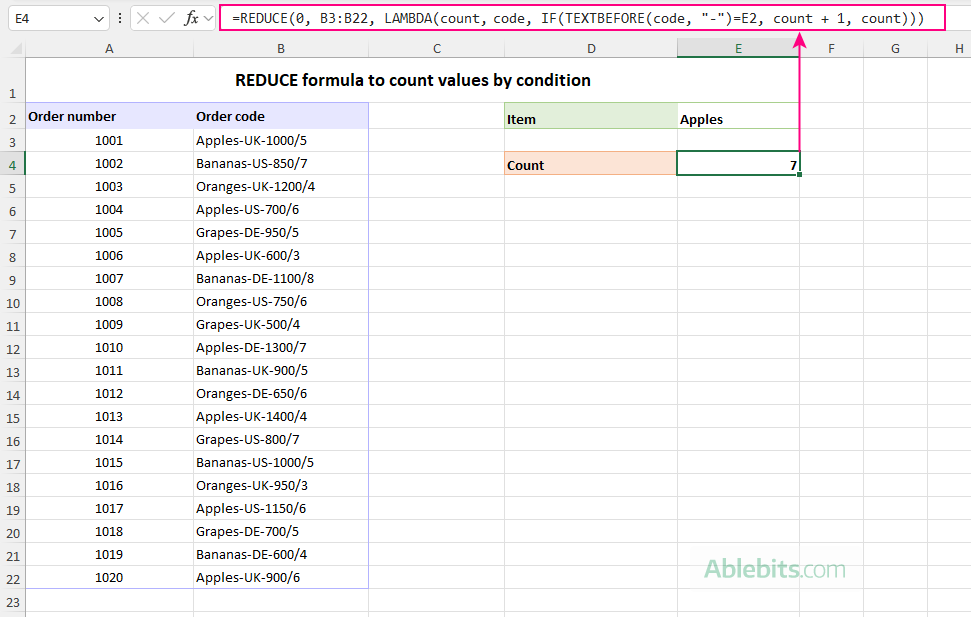
Task: Click cell 'Oranges-US-750/6'
Action: point(281,302)
